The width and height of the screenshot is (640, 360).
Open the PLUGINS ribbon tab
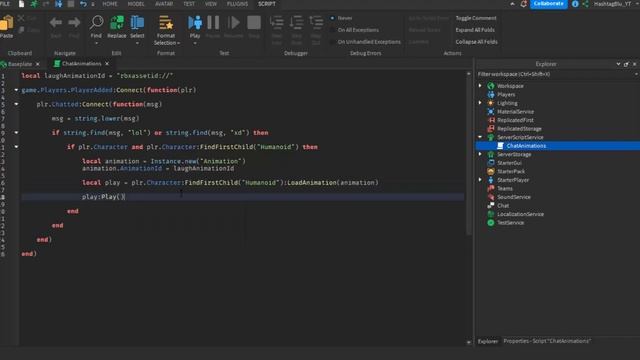238,4
